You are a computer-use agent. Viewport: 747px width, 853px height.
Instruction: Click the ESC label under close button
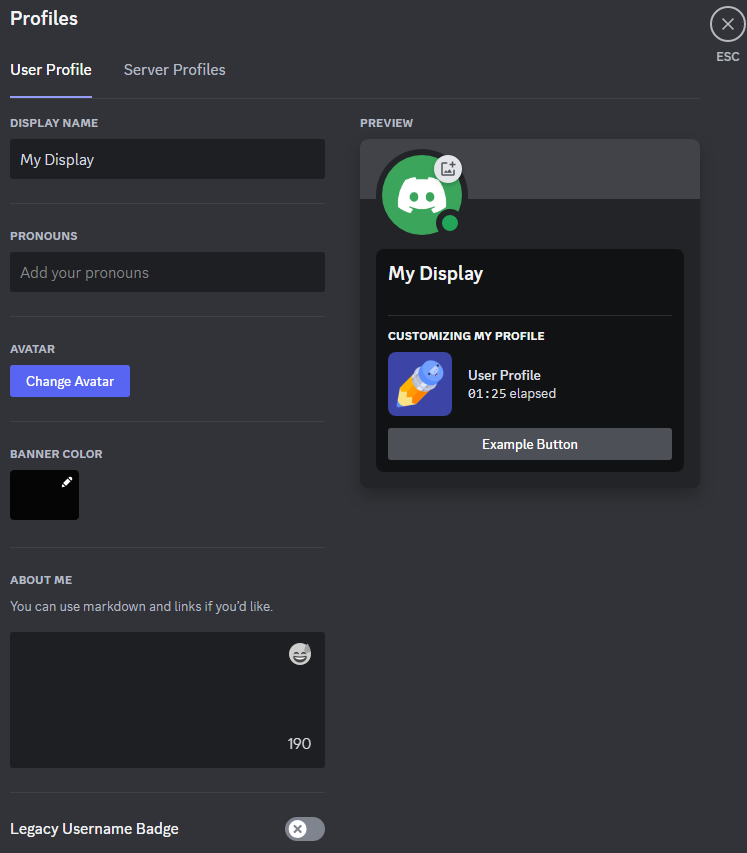click(x=727, y=57)
